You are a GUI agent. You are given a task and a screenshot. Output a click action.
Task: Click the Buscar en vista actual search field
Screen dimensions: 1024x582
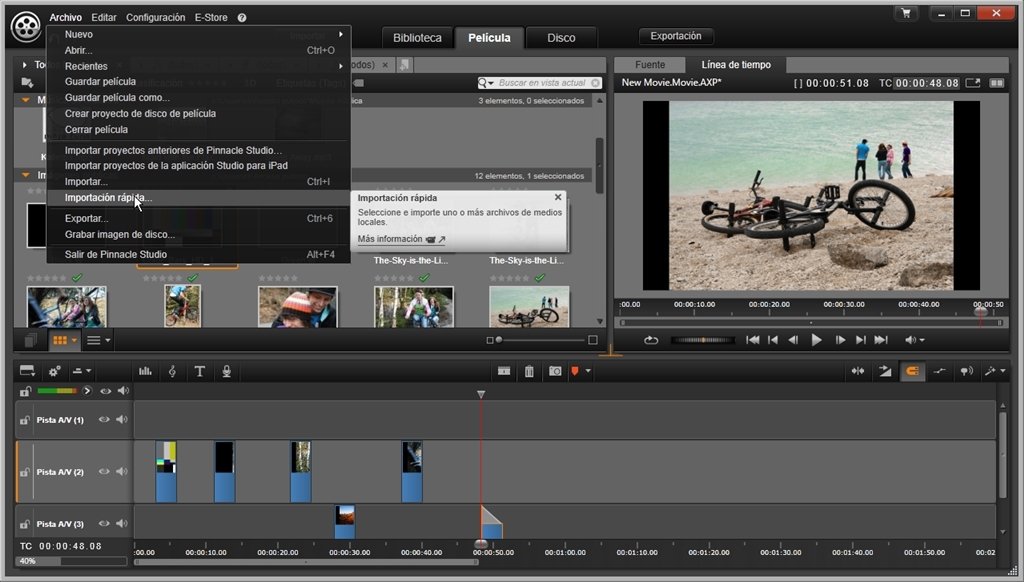[539, 83]
